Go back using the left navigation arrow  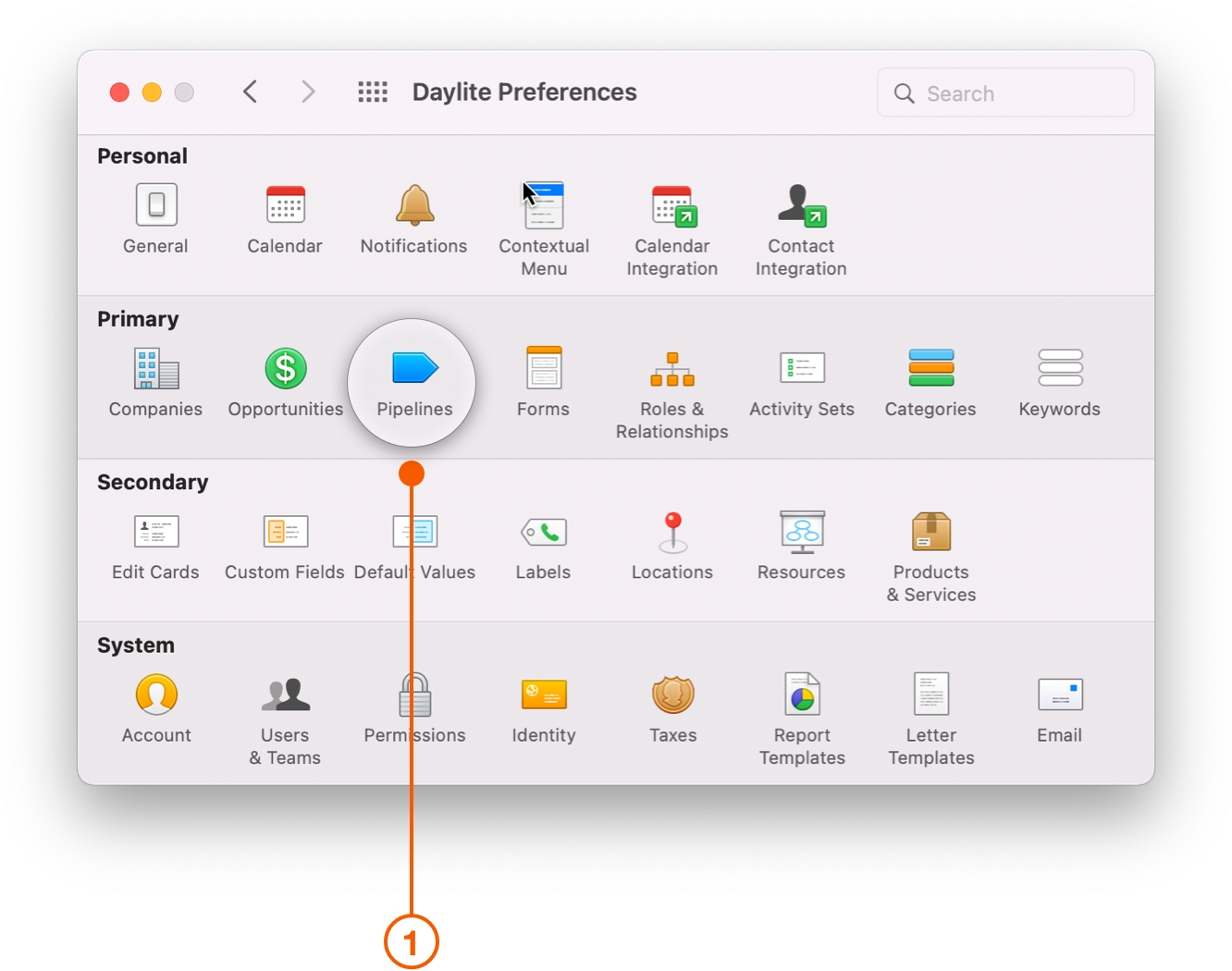click(250, 92)
